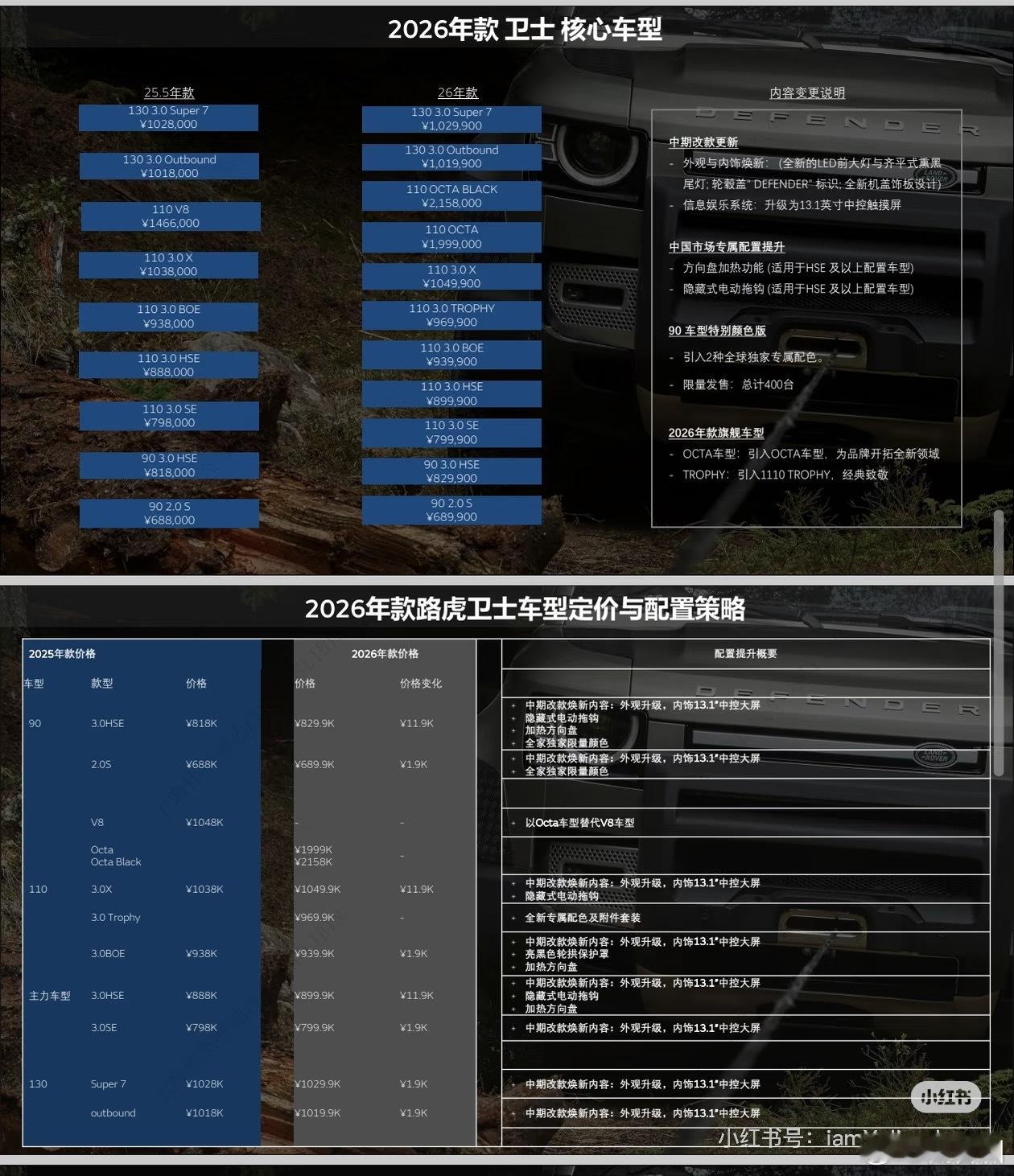
Task: Click the title '2026年款路虎卫士车型定价与配置策略'
Action: click(525, 609)
